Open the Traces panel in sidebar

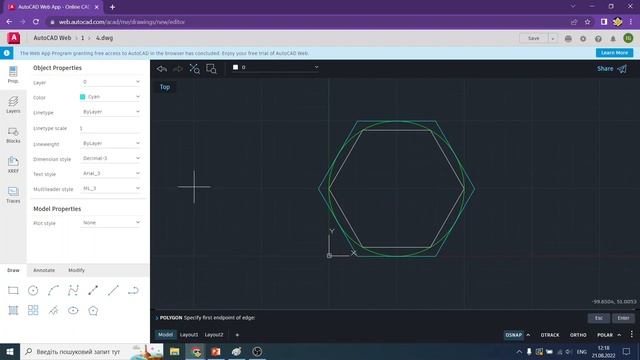(13, 195)
